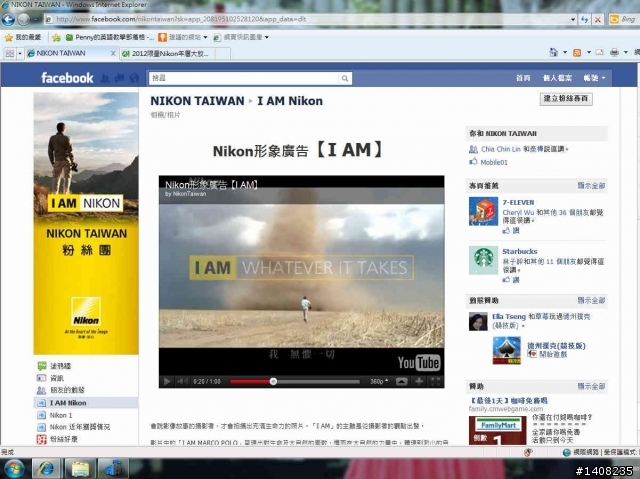Click the create fan page button

566,99
